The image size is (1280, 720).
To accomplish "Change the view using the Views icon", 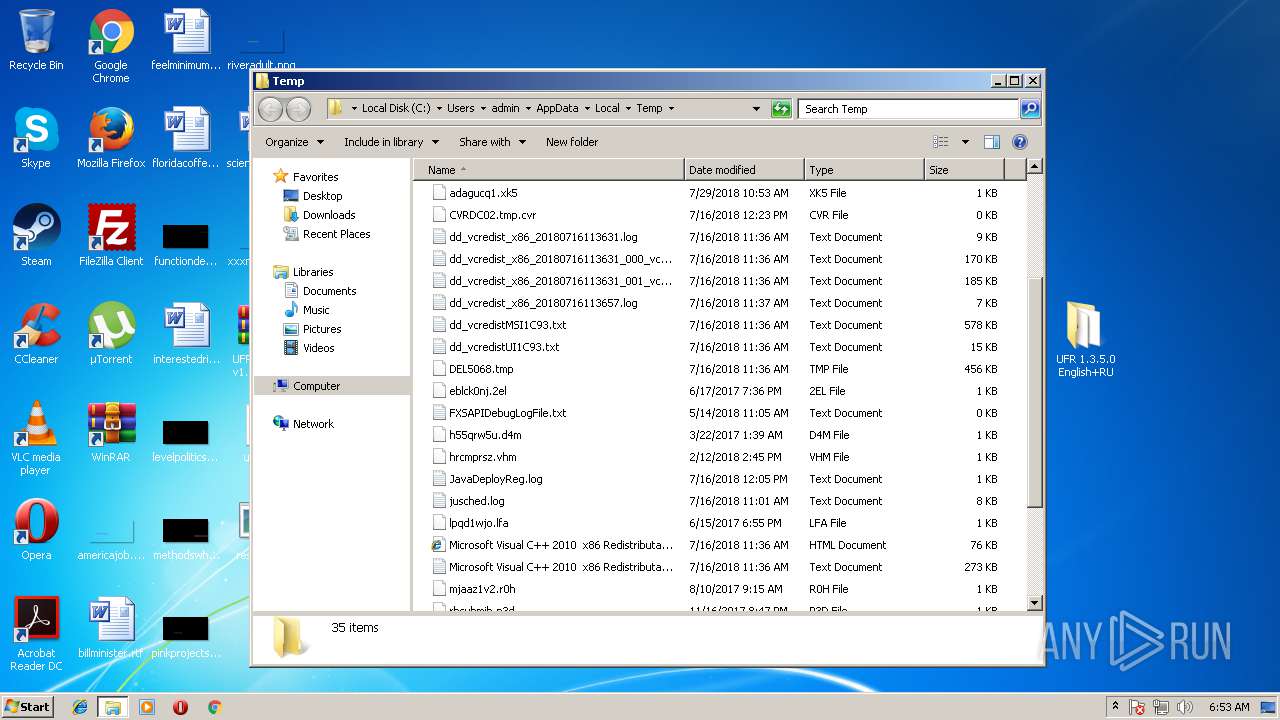I will [940, 142].
